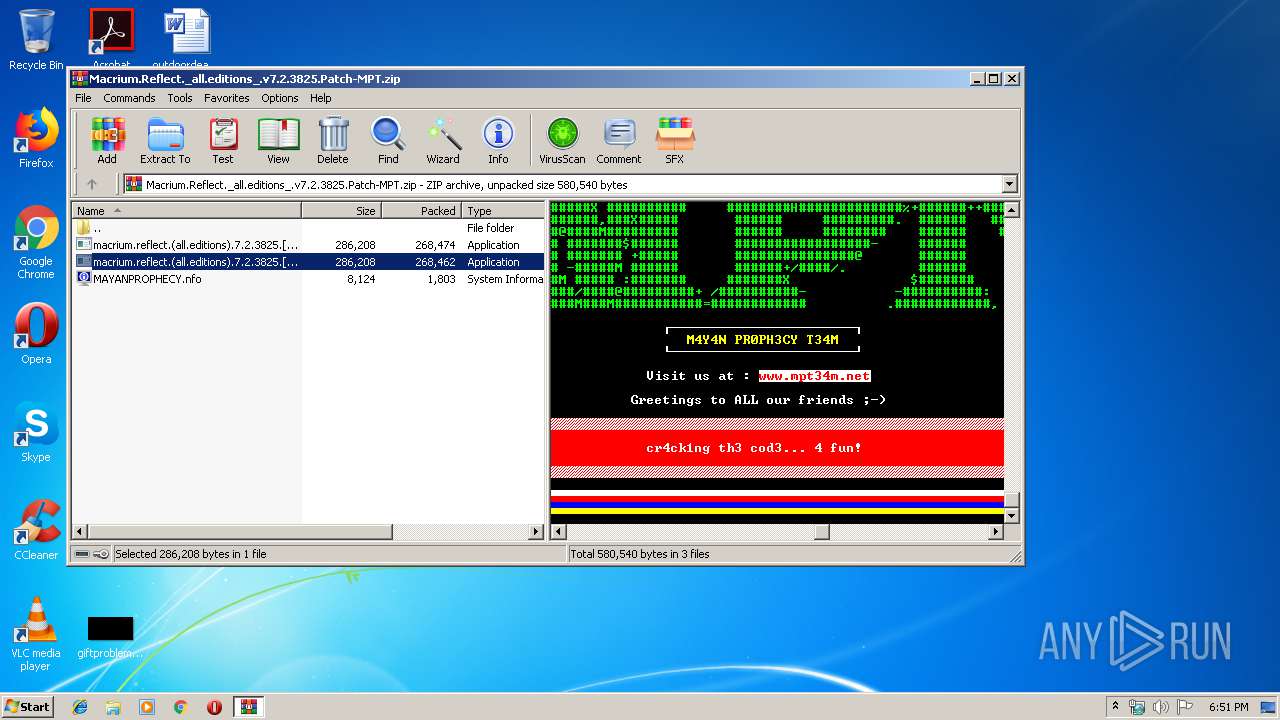This screenshot has width=1280, height=720.
Task: Click the Opera taskbar icon
Action: tap(214, 707)
